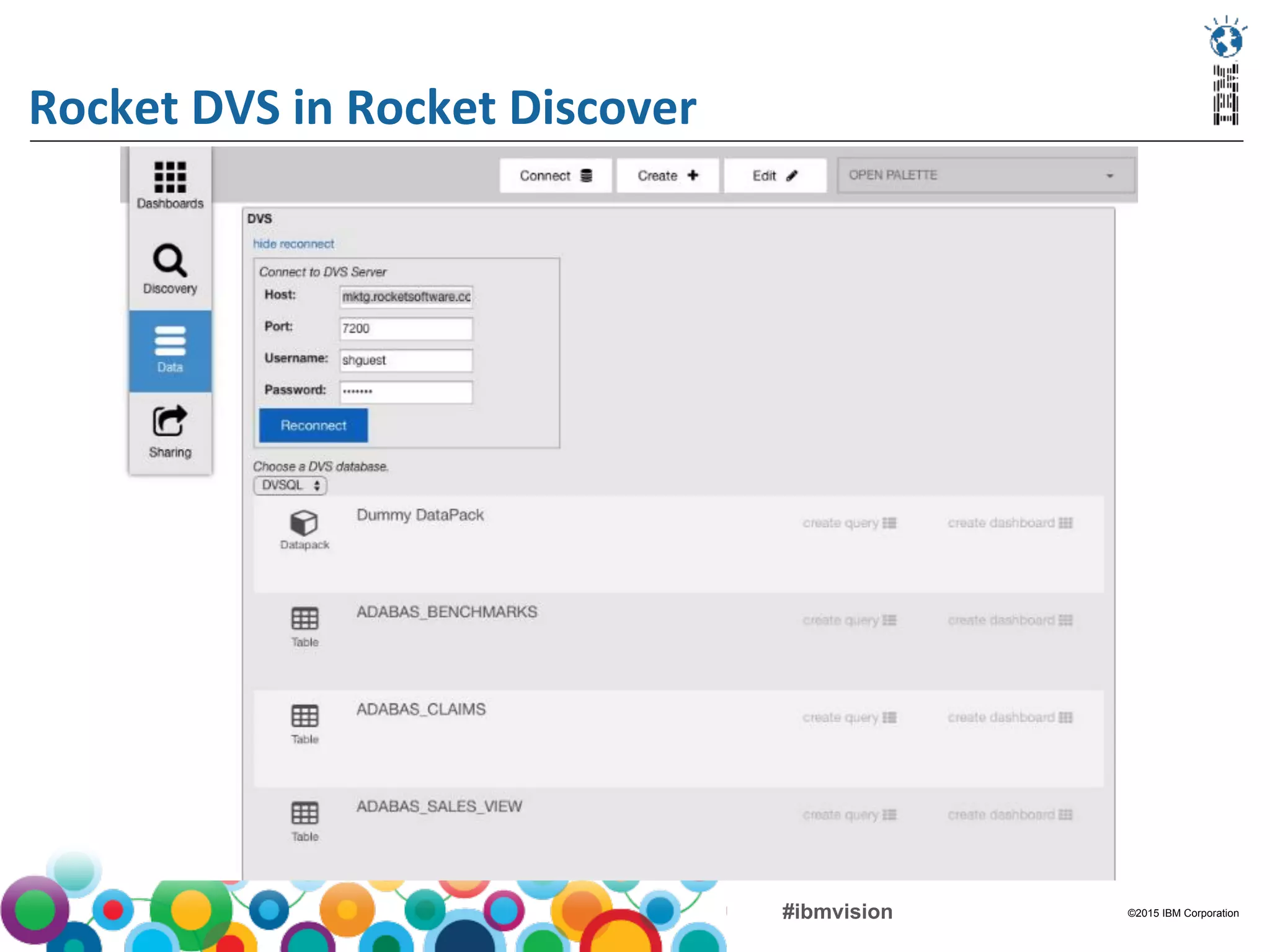The width and height of the screenshot is (1270, 952).
Task: Click the Create plus button
Action: pyautogui.click(x=668, y=175)
